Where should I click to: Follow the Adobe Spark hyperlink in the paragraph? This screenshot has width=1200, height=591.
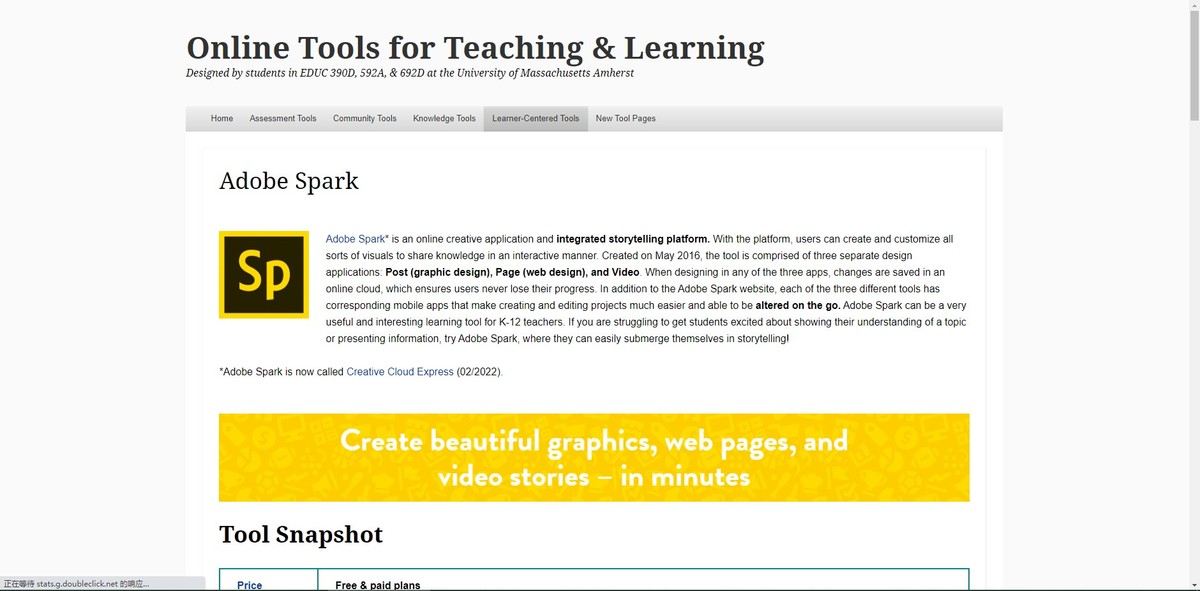[355, 239]
